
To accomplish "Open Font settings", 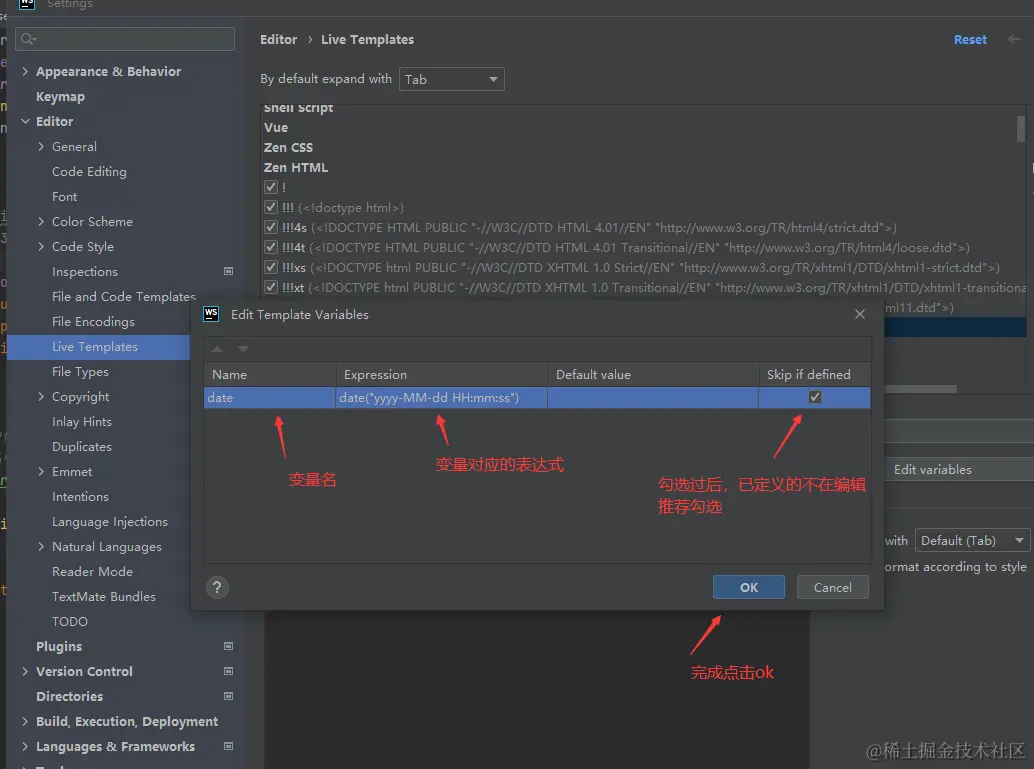I will [x=64, y=197].
